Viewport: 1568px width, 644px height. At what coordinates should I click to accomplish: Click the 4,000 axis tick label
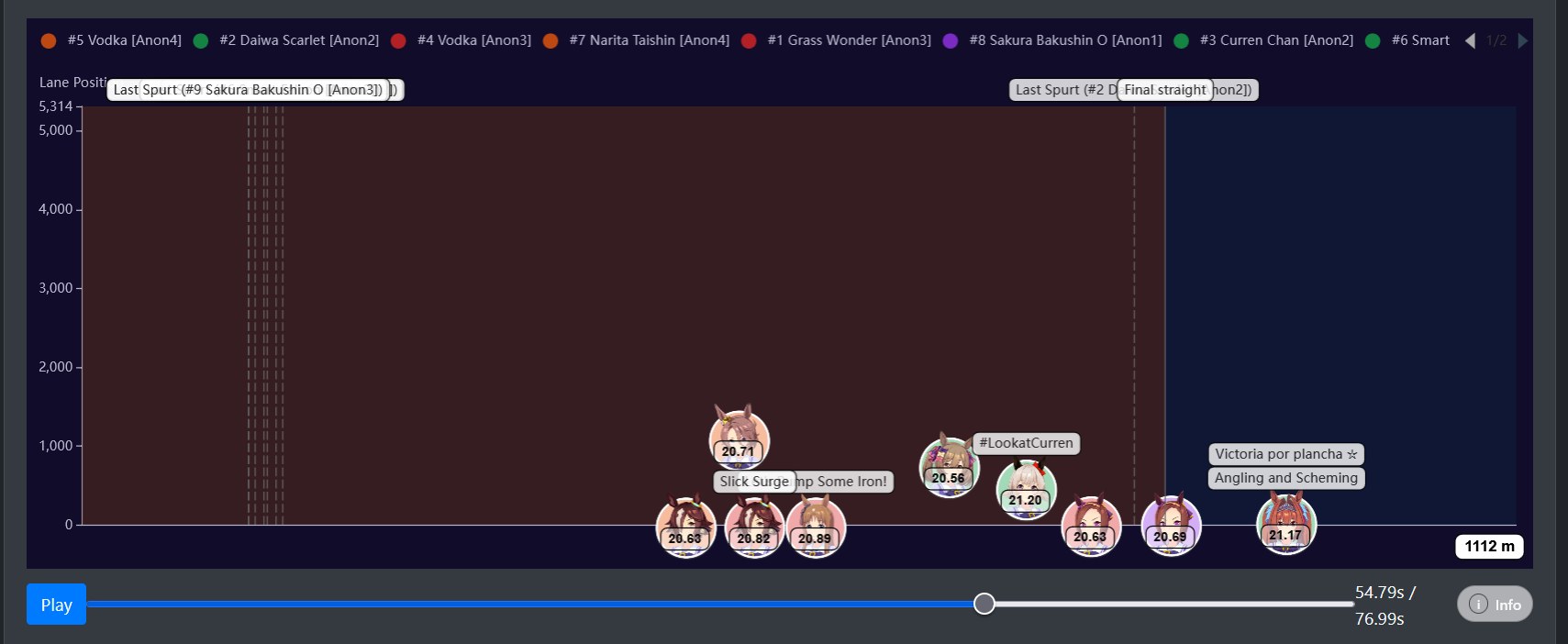(55, 209)
